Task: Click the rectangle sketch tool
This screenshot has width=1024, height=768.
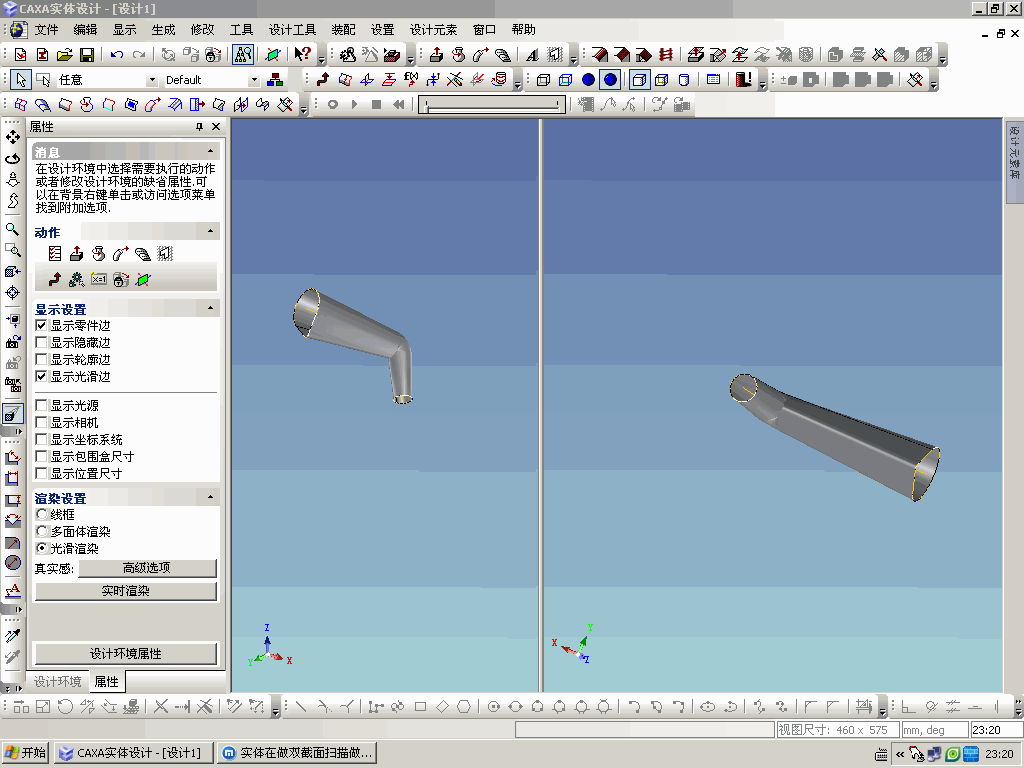Action: 421,707
